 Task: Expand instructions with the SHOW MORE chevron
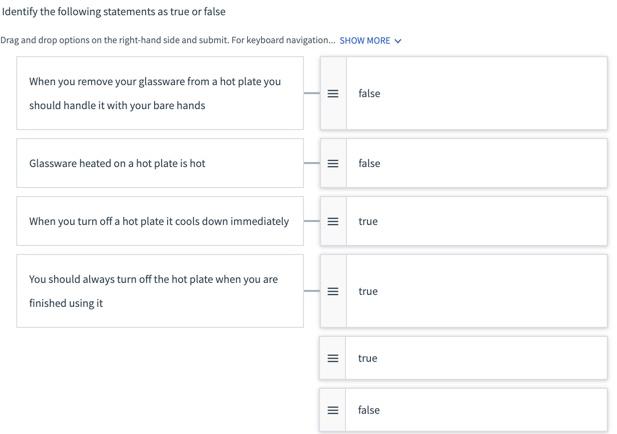coord(398,41)
